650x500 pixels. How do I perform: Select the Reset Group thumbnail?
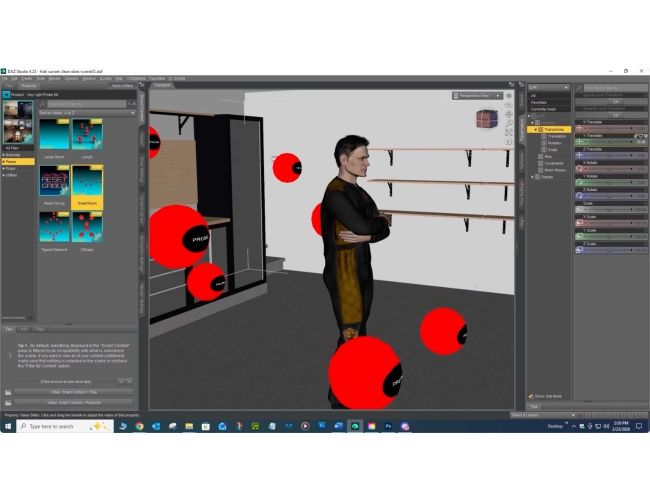coord(54,180)
